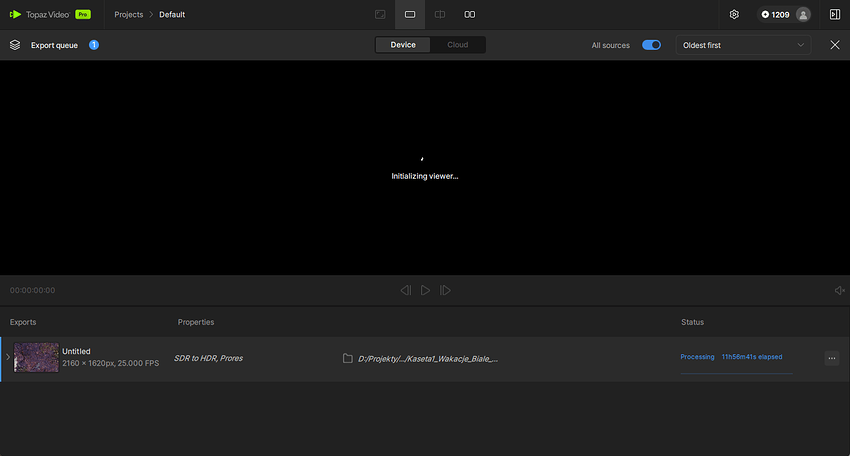Toggle the muted speaker icon
The height and width of the screenshot is (456, 850).
click(839, 291)
